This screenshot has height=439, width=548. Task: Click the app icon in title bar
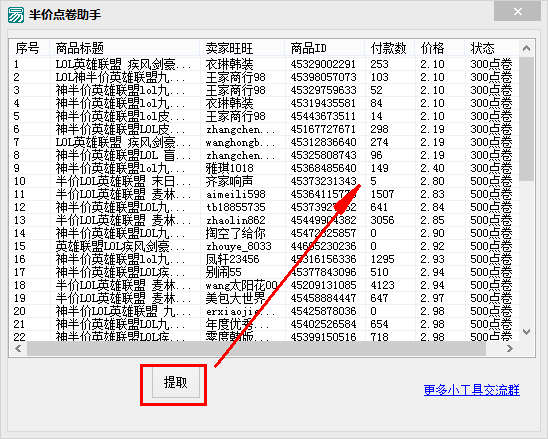coord(16,15)
